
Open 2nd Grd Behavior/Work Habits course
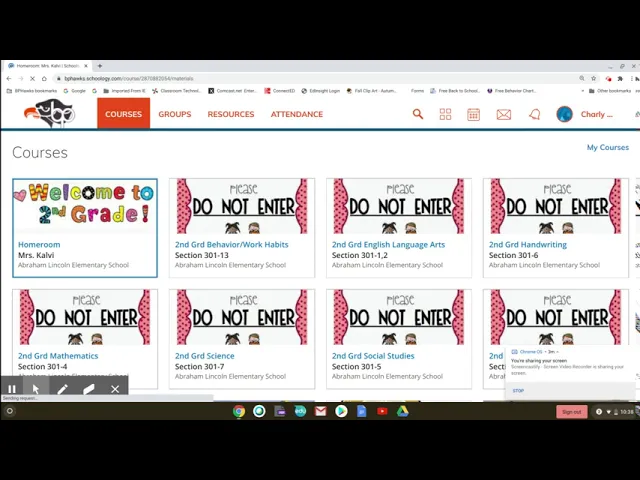(231, 244)
